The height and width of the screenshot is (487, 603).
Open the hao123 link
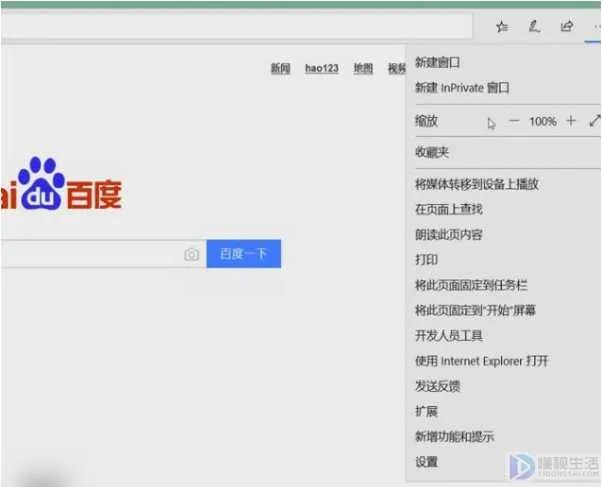click(321, 68)
